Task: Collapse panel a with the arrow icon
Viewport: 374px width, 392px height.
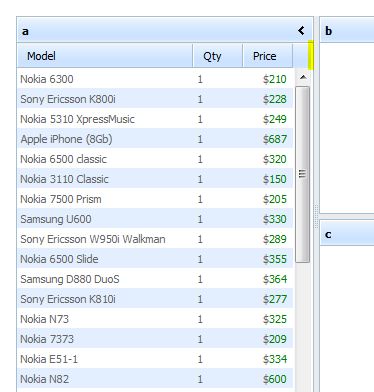Action: coord(301,31)
